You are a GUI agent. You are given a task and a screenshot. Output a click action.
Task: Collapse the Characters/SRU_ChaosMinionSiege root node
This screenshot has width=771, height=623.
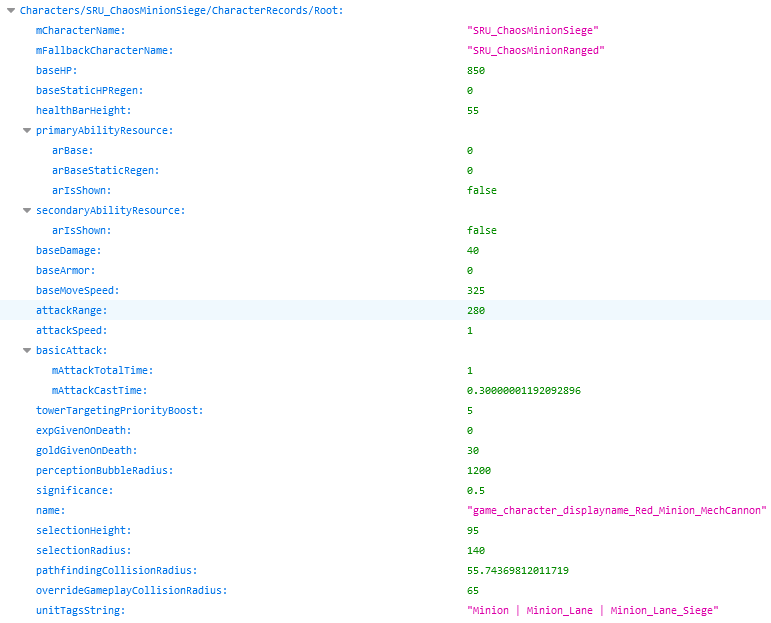pos(11,10)
